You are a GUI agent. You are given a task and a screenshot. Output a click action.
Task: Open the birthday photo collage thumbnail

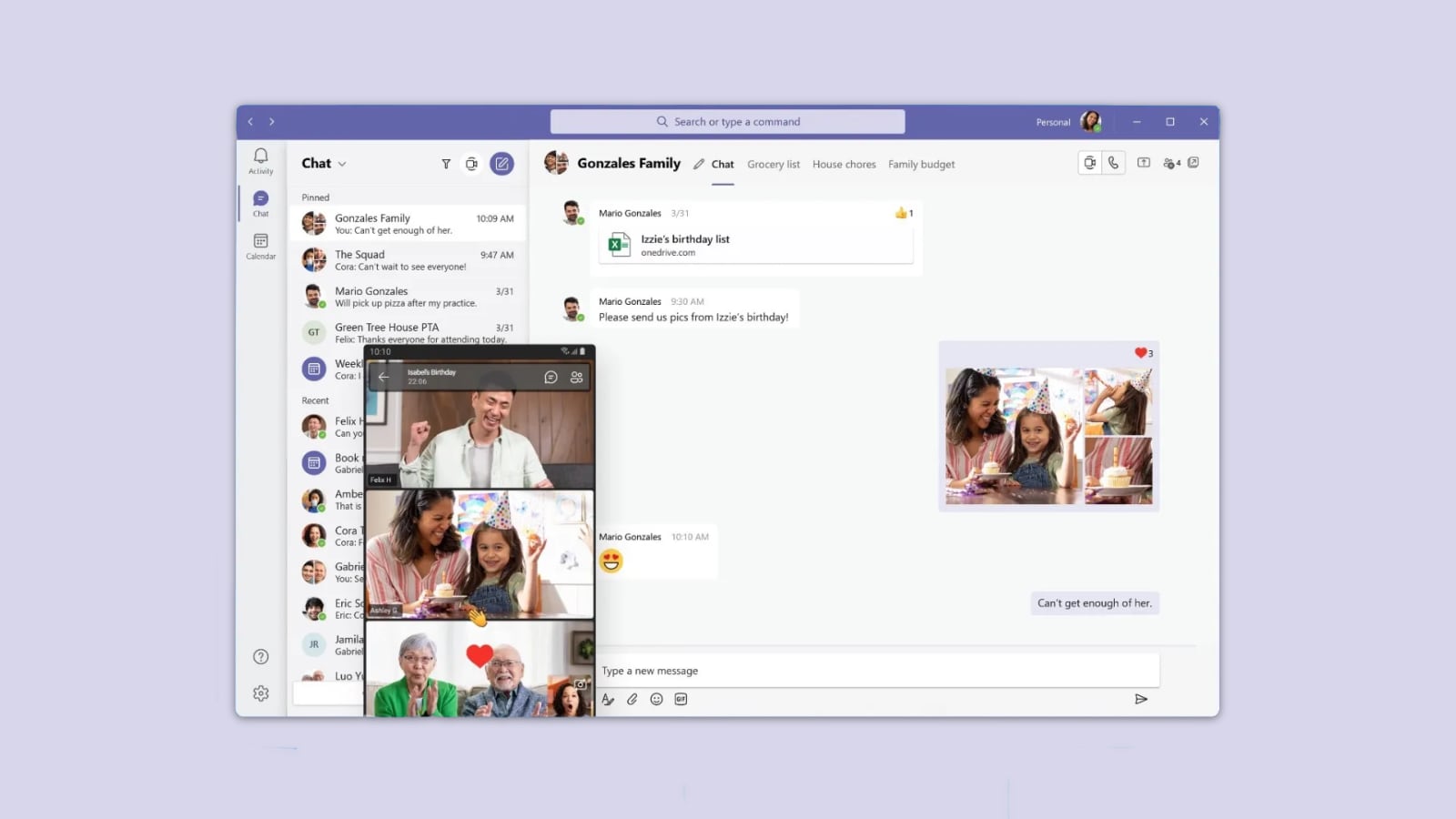point(1048,436)
